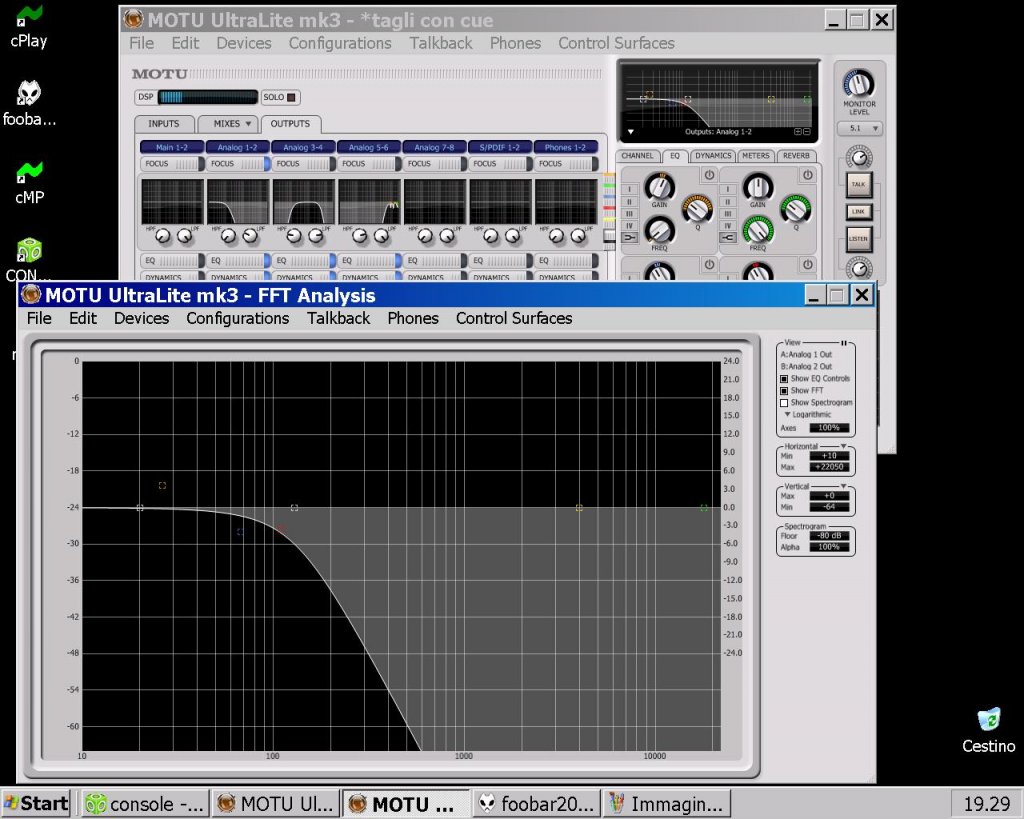
Task: Expand the Horizontal panel triangle
Action: coord(844,446)
